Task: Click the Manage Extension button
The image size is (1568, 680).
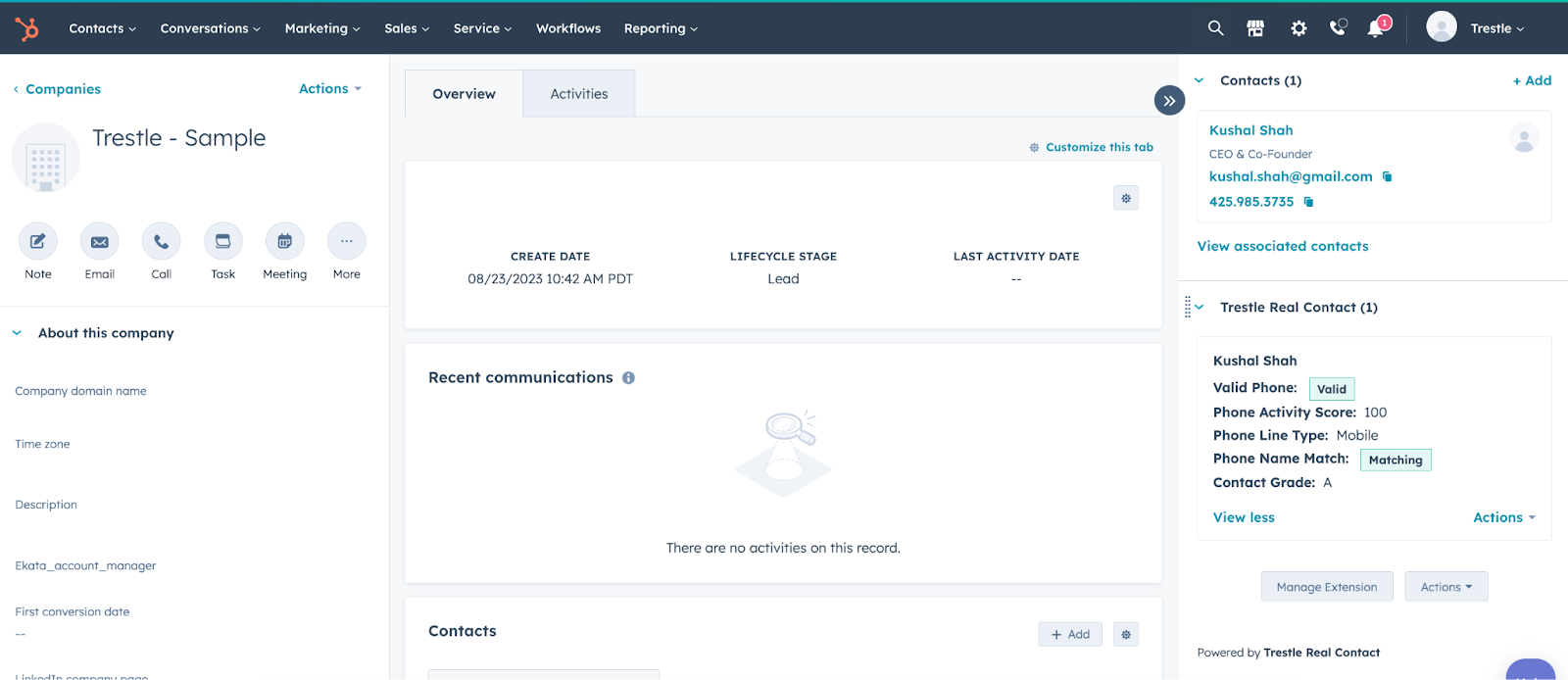Action: pyautogui.click(x=1327, y=587)
